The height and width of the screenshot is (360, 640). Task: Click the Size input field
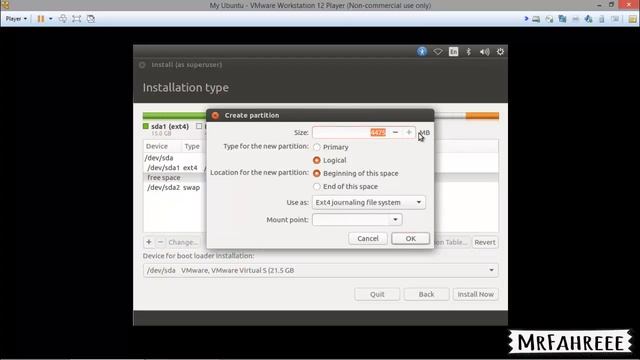click(x=350, y=132)
